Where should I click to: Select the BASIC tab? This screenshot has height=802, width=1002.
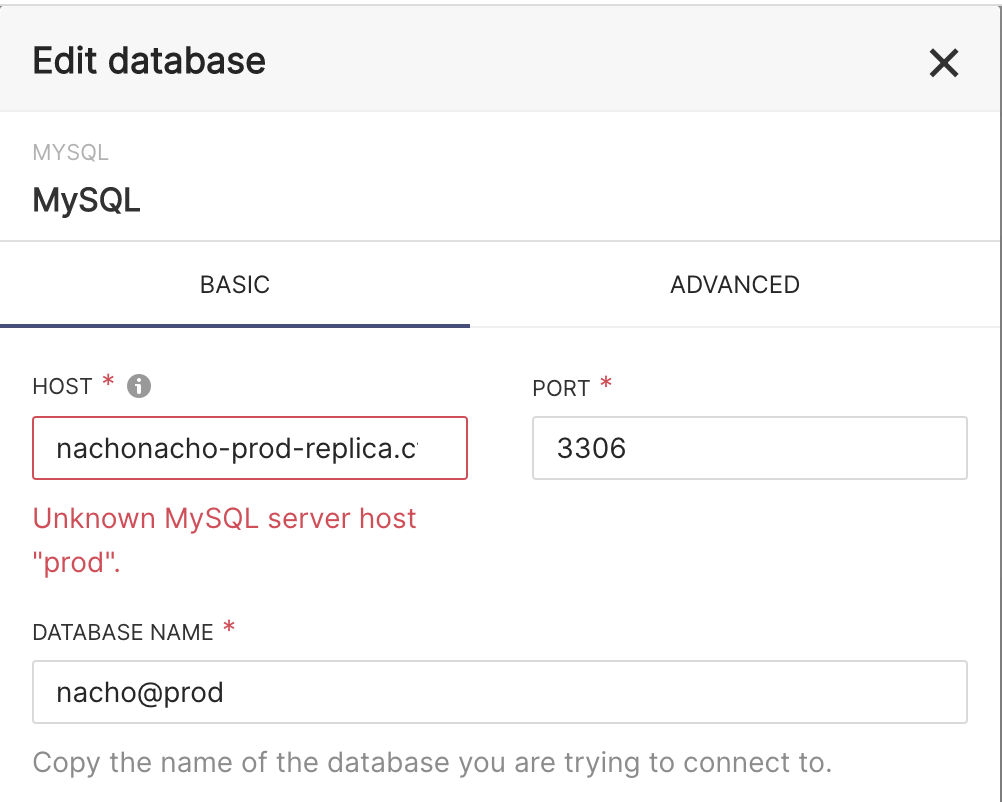pyautogui.click(x=234, y=284)
